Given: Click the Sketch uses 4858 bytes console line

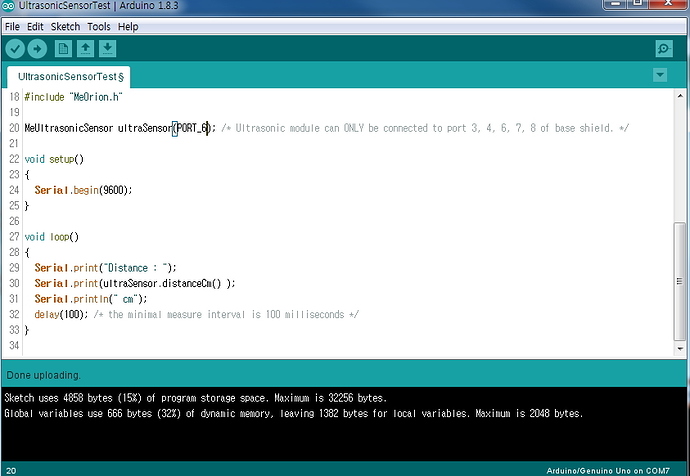Looking at the screenshot, I should 195,398.
